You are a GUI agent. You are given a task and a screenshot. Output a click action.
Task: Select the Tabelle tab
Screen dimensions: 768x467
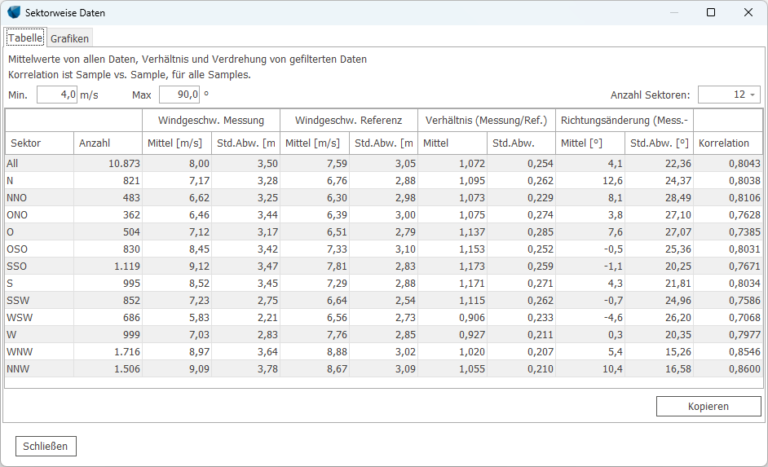(x=26, y=38)
